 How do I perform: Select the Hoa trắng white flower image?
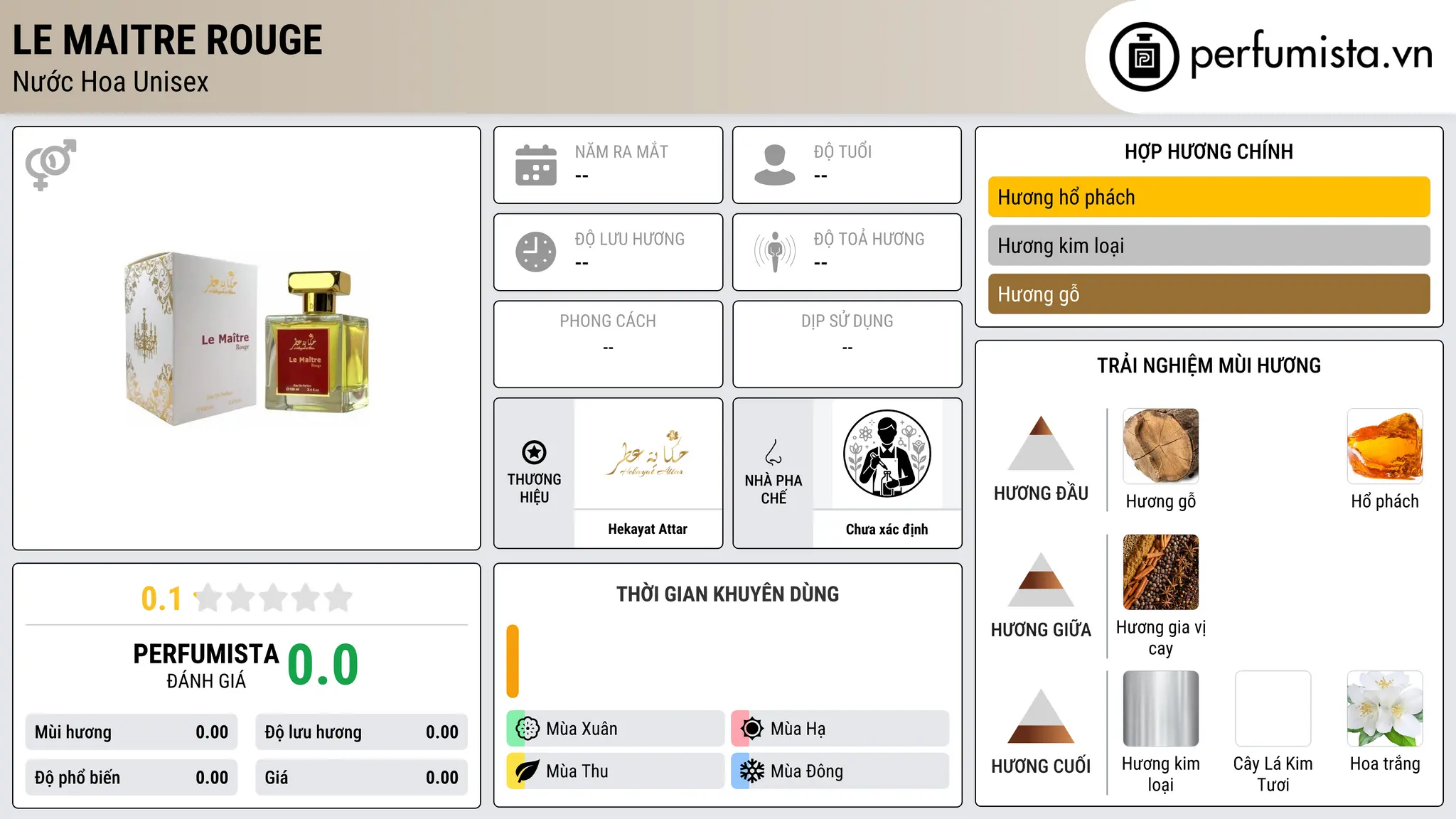(1385, 708)
